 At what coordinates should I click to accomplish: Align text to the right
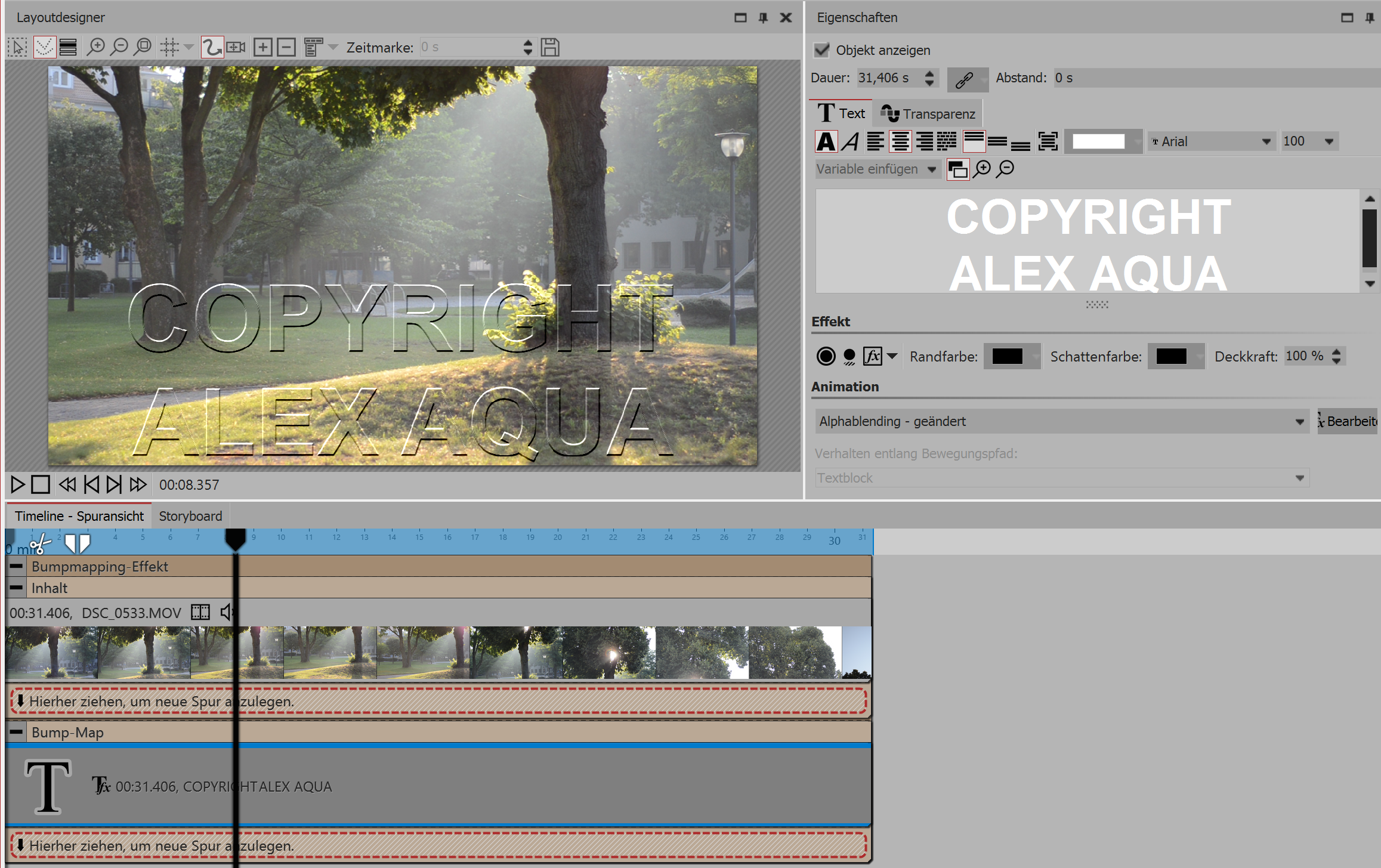pos(924,141)
